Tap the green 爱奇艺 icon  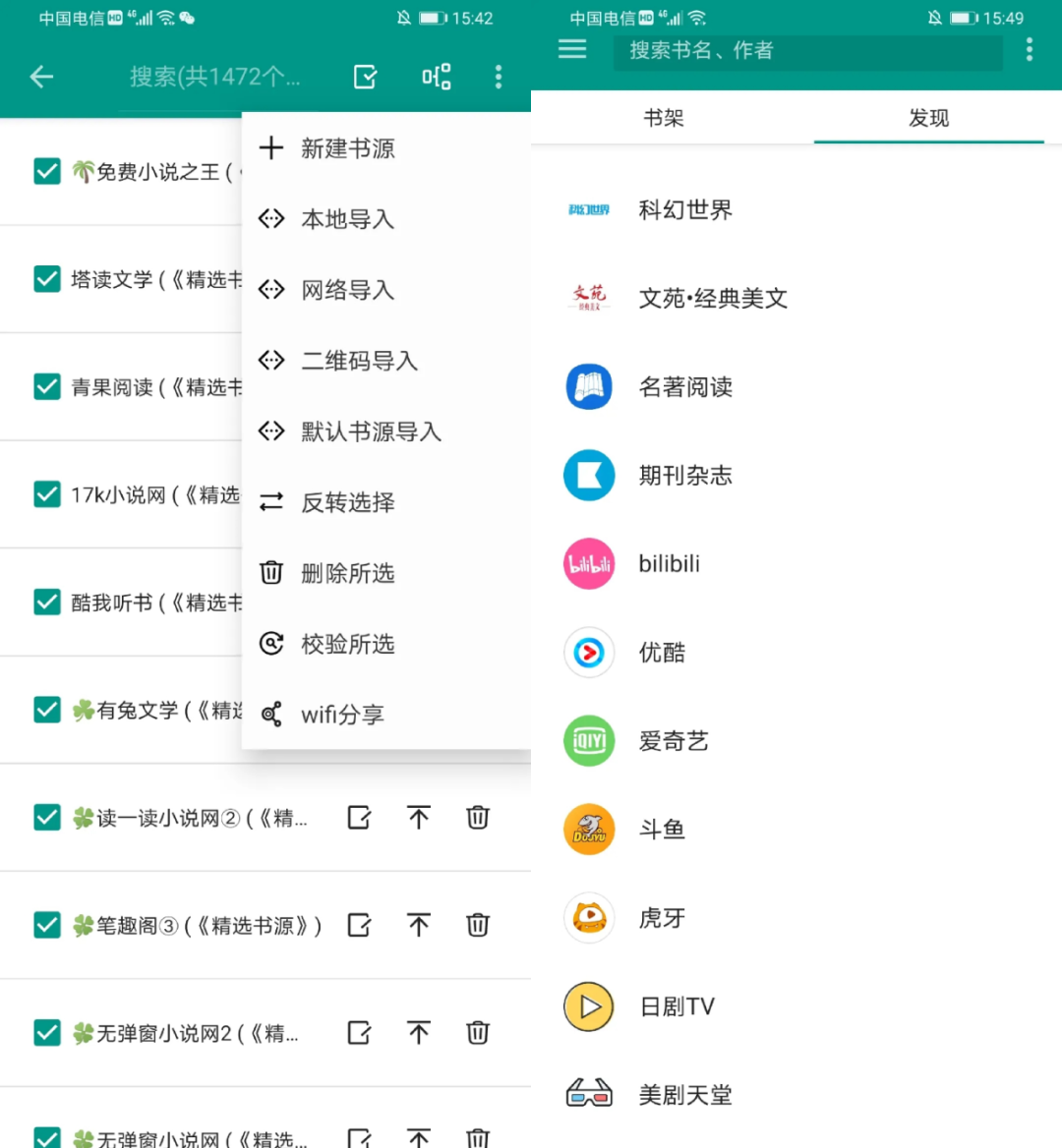pyautogui.click(x=589, y=741)
